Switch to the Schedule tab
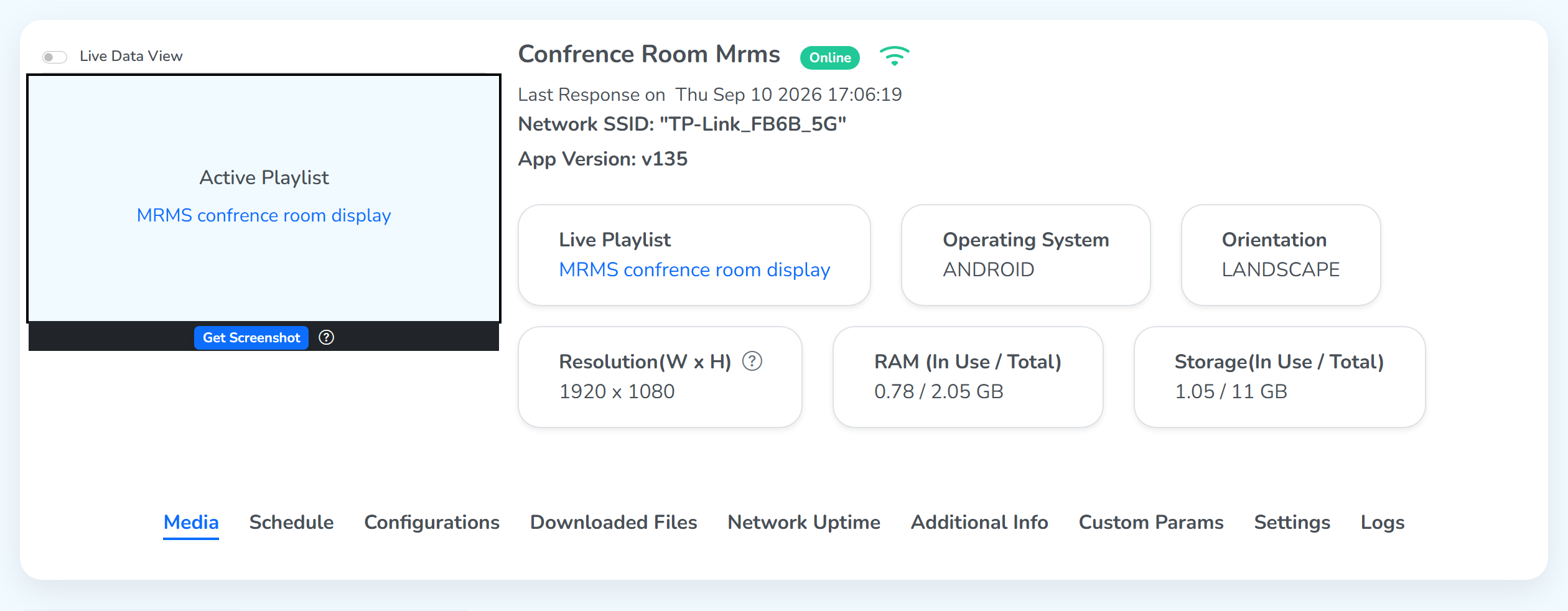Viewport: 1568px width, 611px height. 291,523
